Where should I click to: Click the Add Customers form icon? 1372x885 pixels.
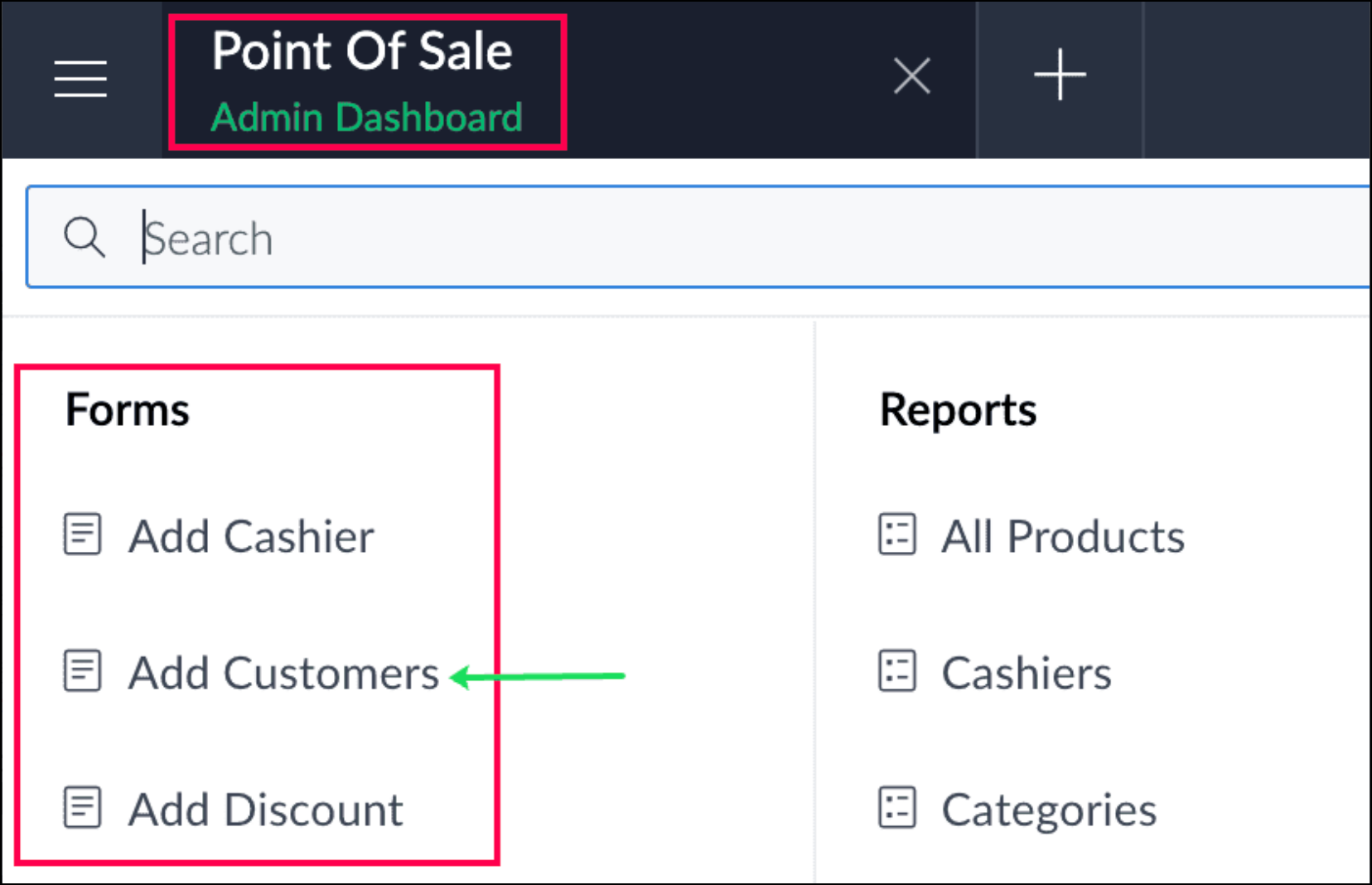point(83,671)
